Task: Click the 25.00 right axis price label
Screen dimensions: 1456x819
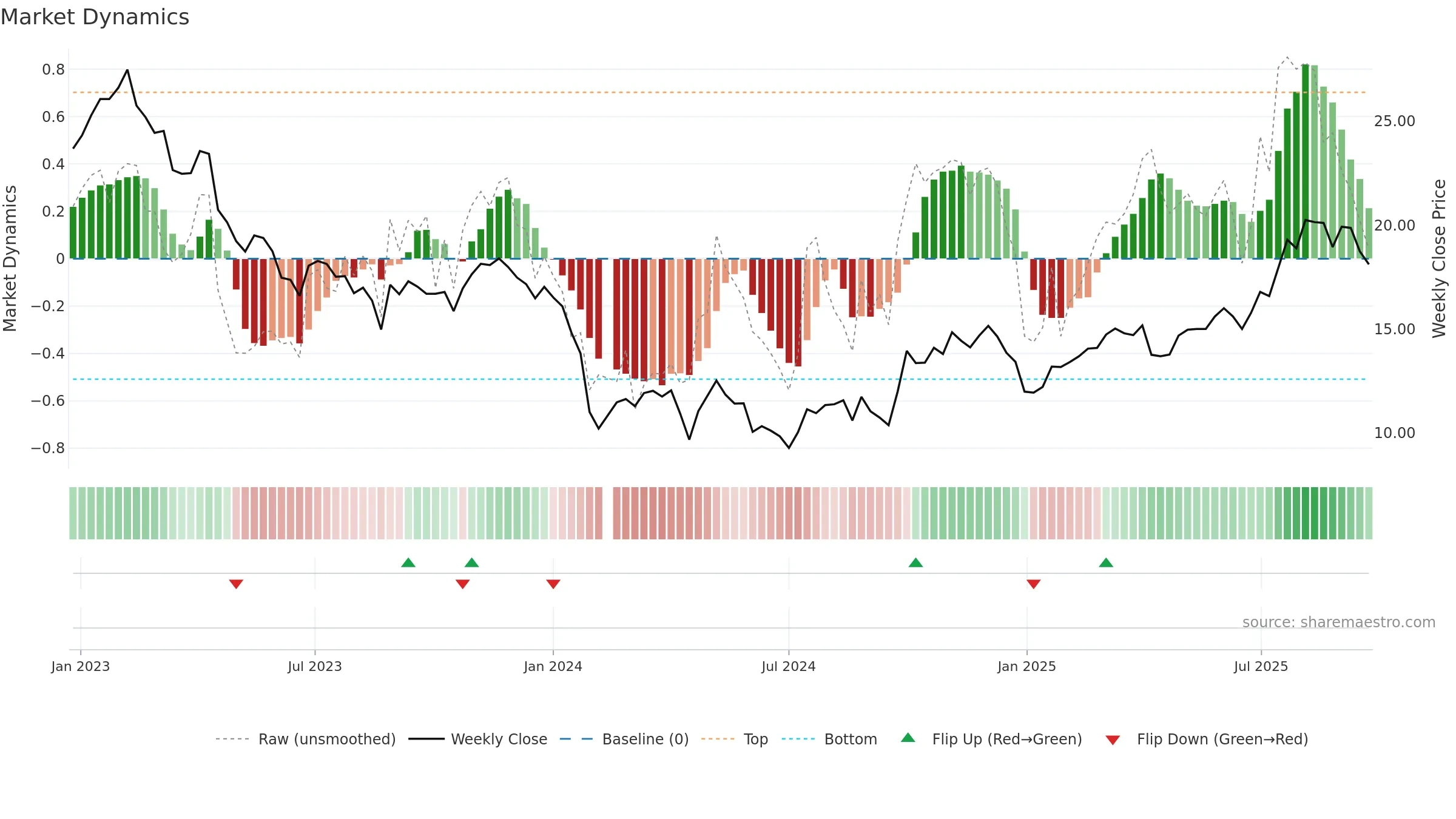Action: [x=1395, y=121]
